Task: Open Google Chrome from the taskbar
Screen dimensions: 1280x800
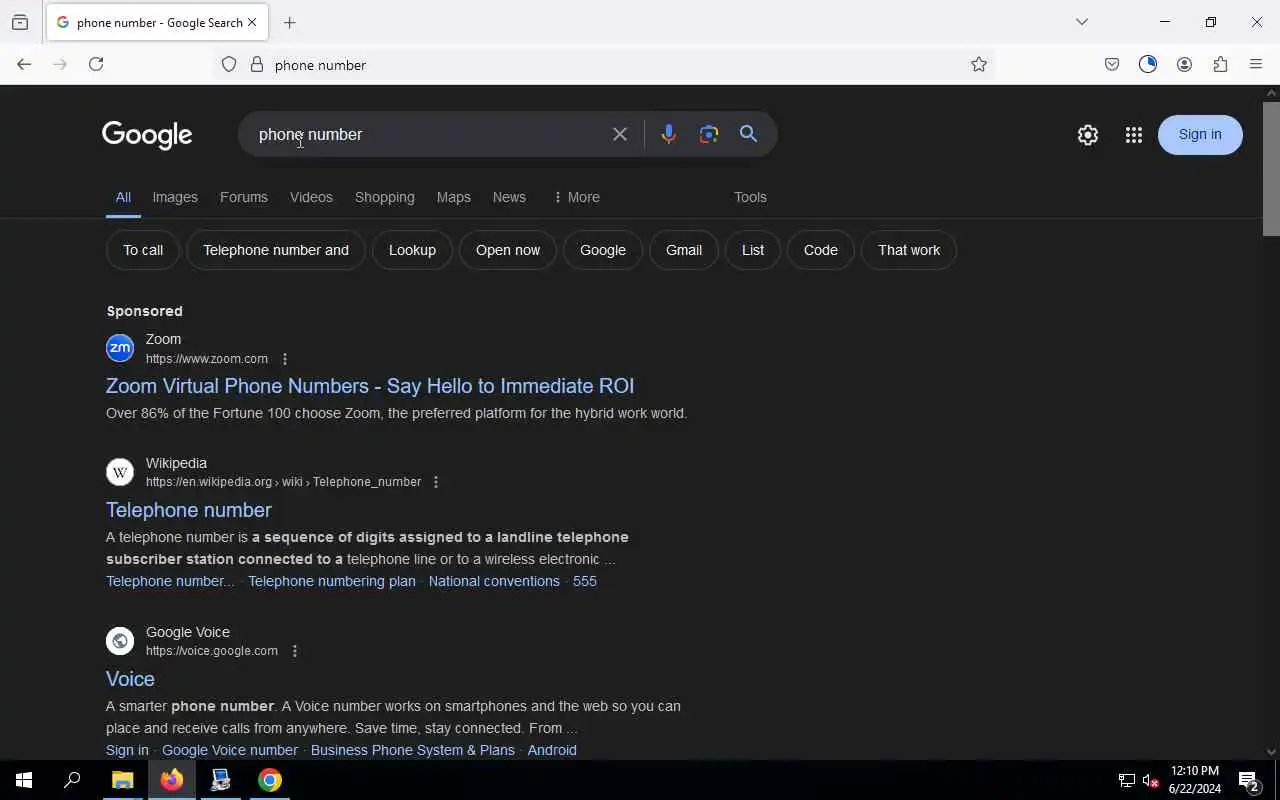Action: [x=270, y=780]
